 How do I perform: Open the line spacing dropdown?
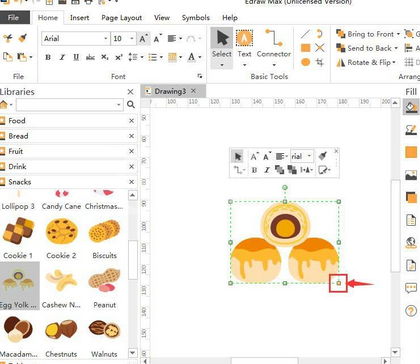pos(142,57)
